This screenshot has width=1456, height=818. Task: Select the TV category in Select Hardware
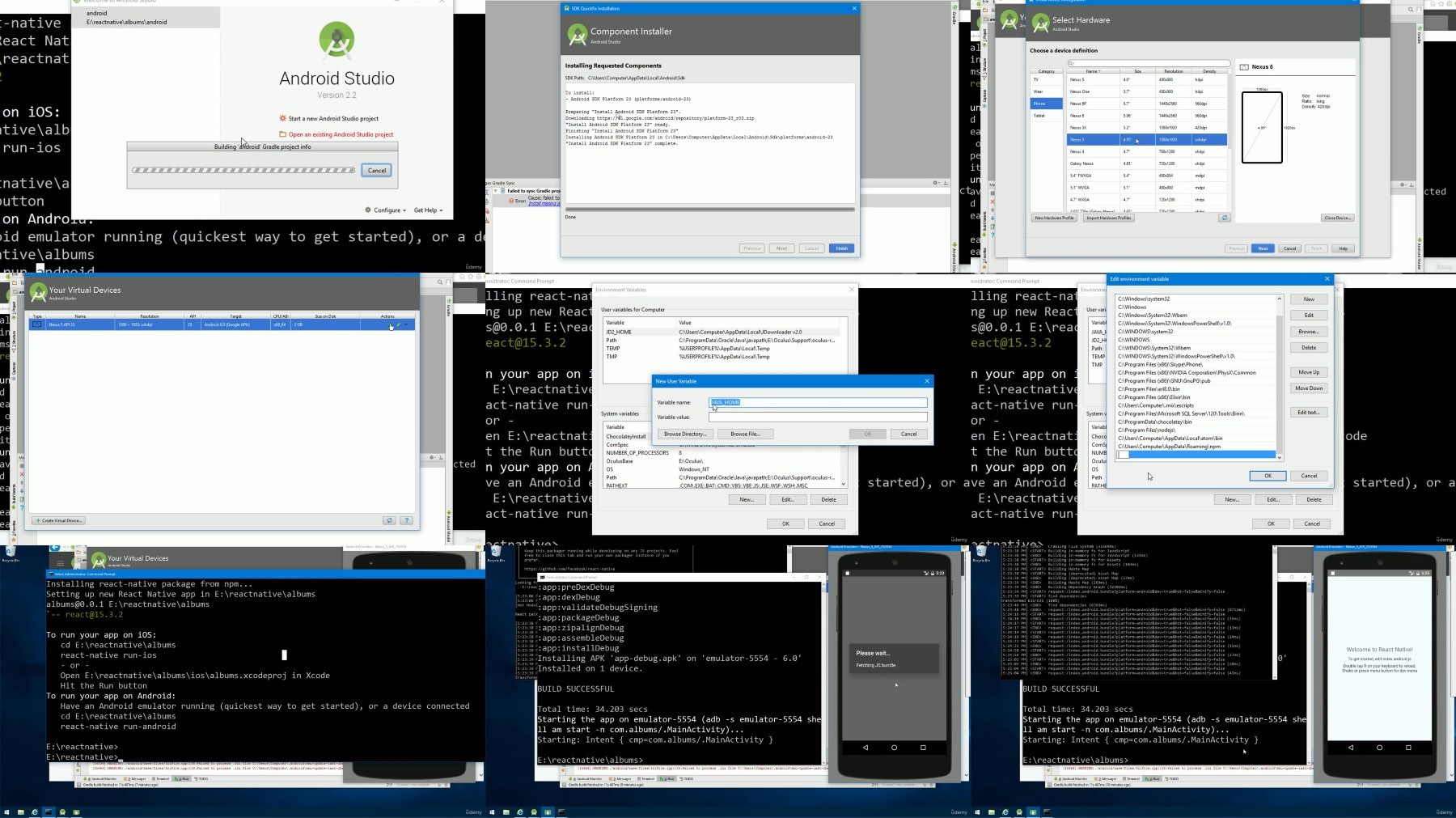click(x=1046, y=79)
